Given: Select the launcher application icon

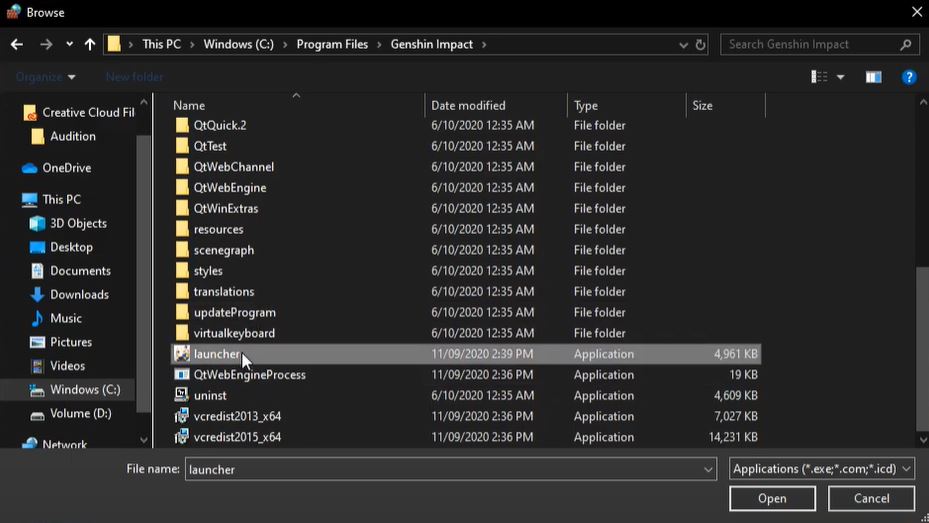Looking at the screenshot, I should (182, 354).
